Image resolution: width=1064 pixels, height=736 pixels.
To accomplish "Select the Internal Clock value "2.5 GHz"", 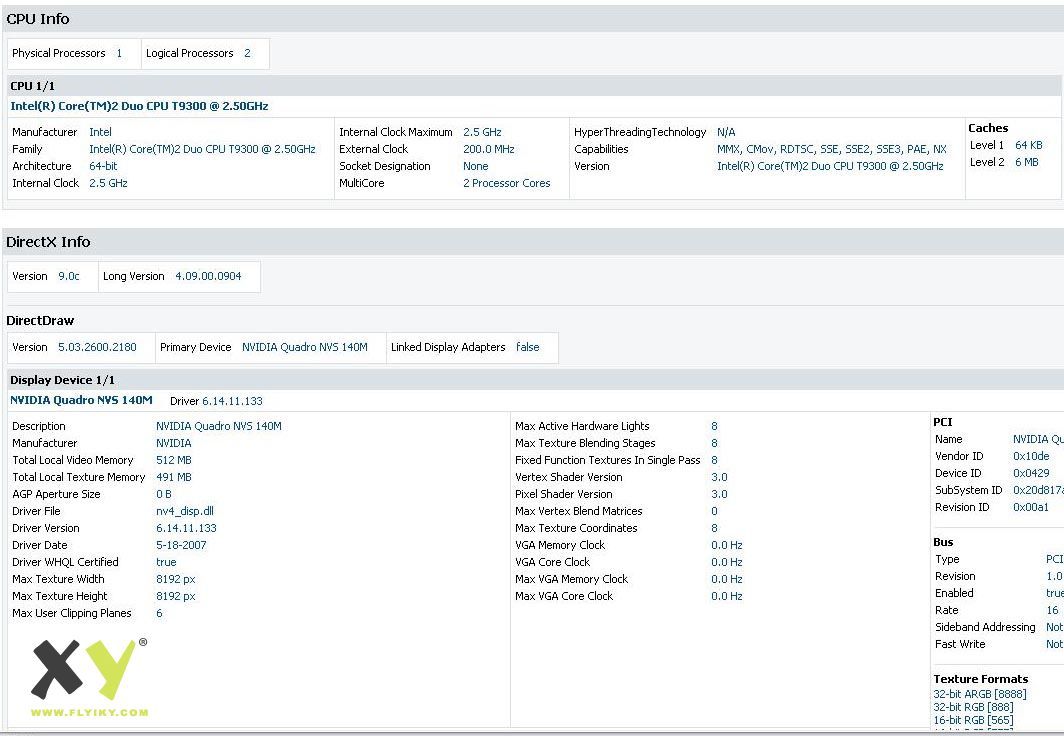I will click(109, 183).
